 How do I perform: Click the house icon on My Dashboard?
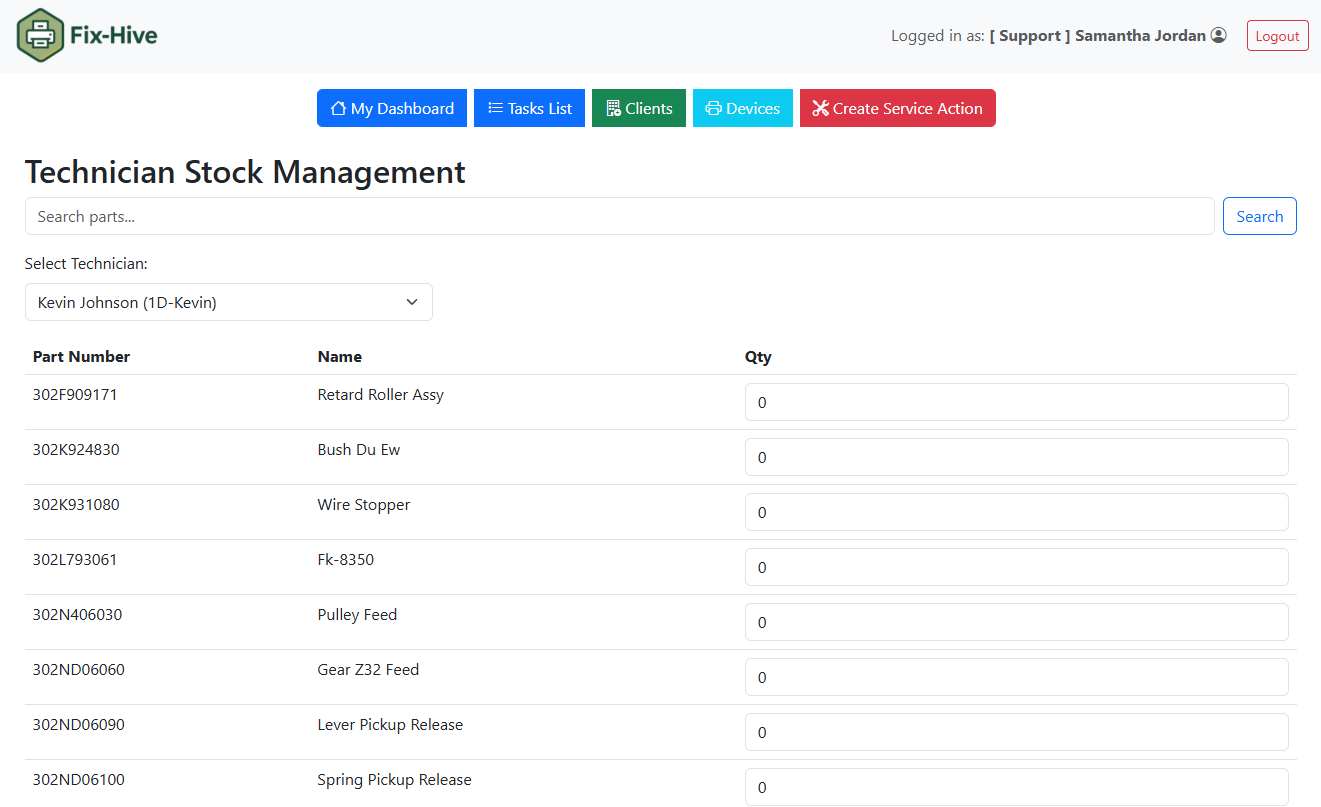[338, 108]
